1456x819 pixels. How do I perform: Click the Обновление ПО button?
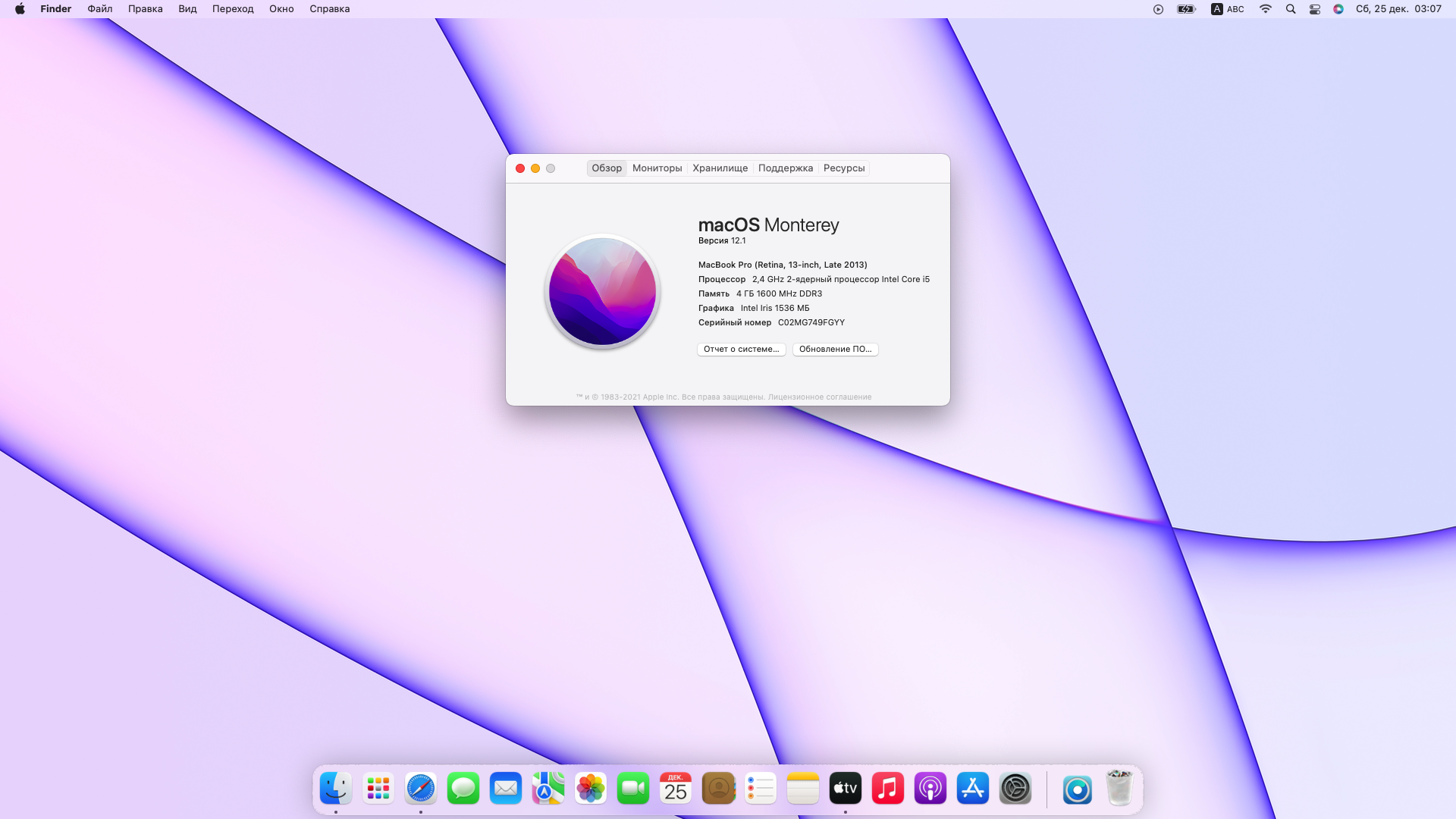835,350
